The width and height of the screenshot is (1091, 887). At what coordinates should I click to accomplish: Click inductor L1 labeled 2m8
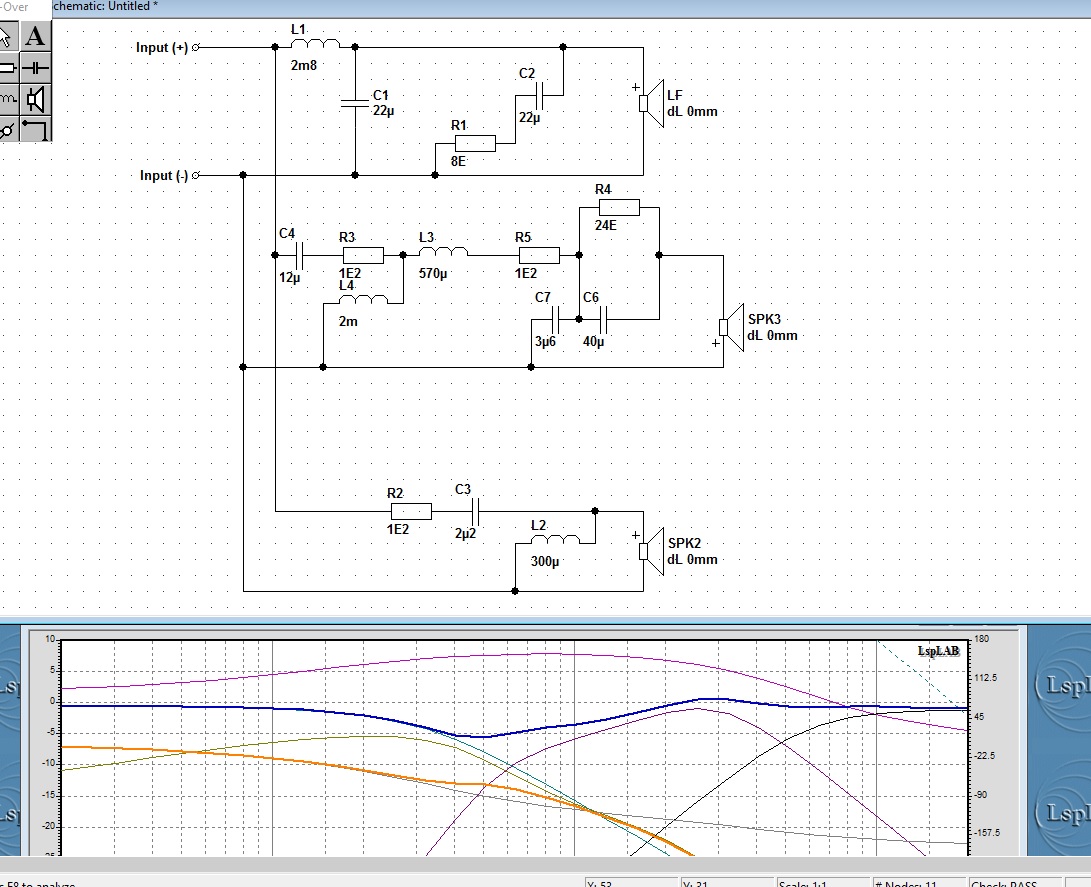click(315, 44)
